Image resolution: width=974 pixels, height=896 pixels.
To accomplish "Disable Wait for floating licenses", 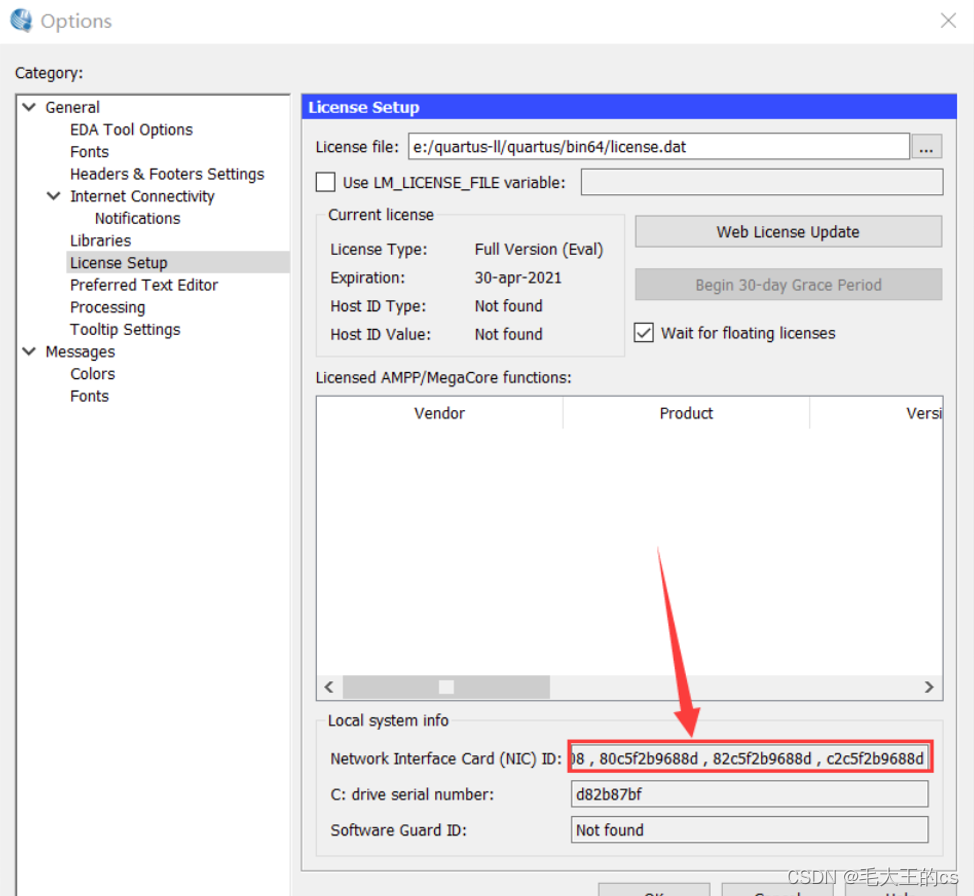I will pos(644,333).
